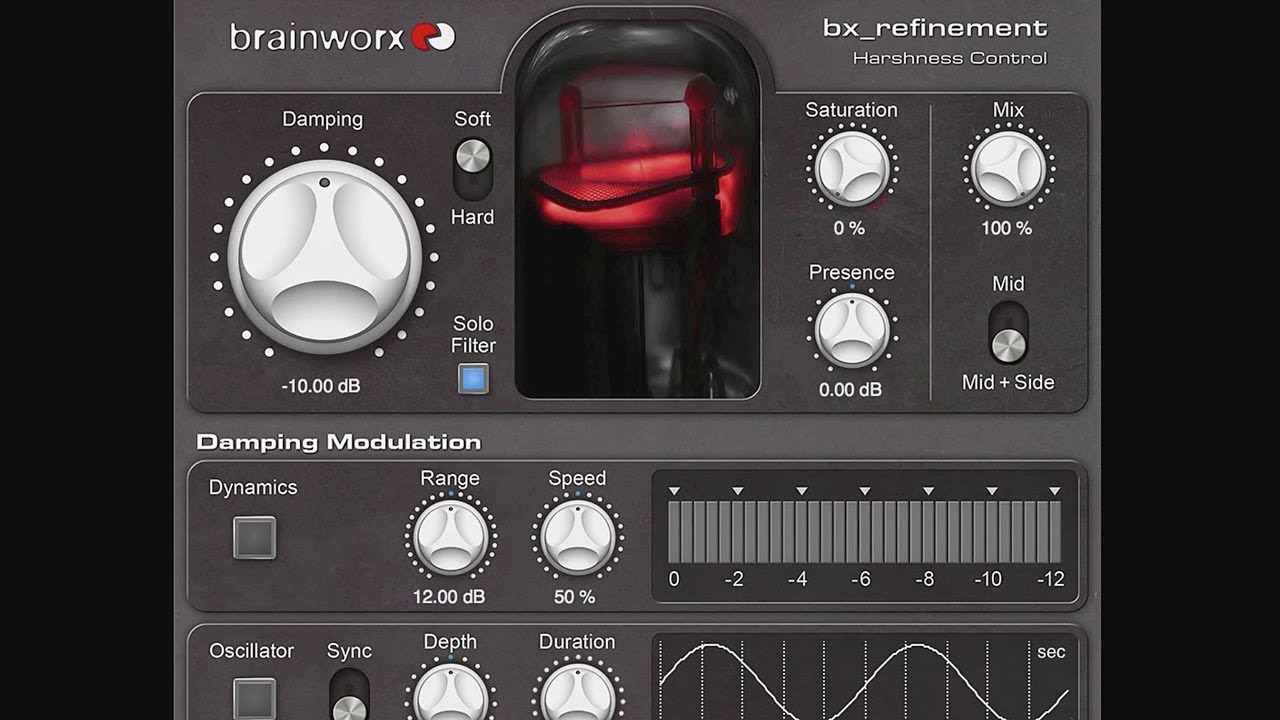
Task: Click the bx_refinement plugin title
Action: 935,28
